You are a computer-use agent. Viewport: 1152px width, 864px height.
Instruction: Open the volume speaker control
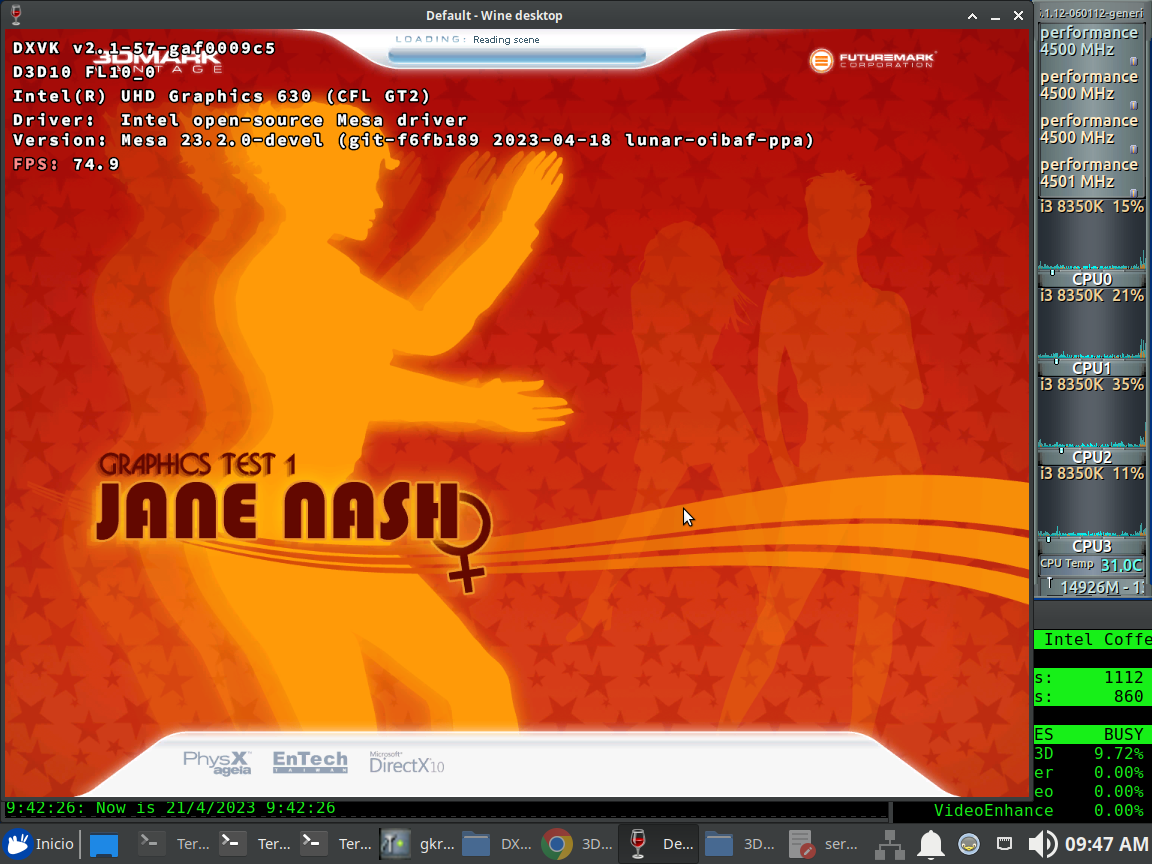pyautogui.click(x=1042, y=844)
